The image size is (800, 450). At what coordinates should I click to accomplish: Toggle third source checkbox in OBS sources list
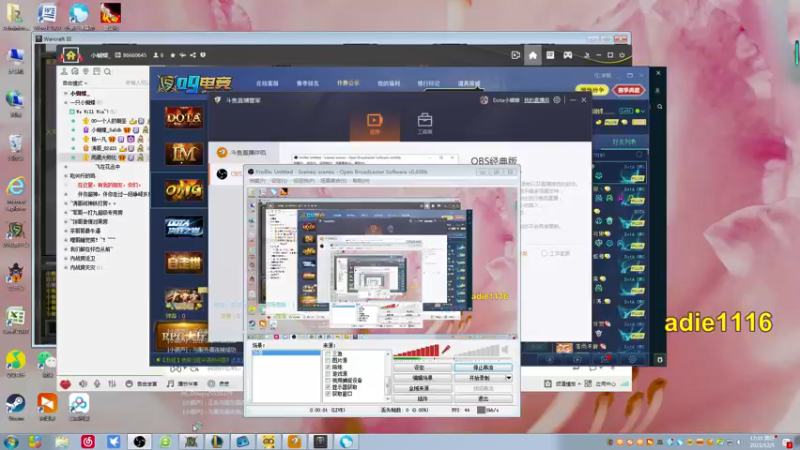(x=328, y=367)
